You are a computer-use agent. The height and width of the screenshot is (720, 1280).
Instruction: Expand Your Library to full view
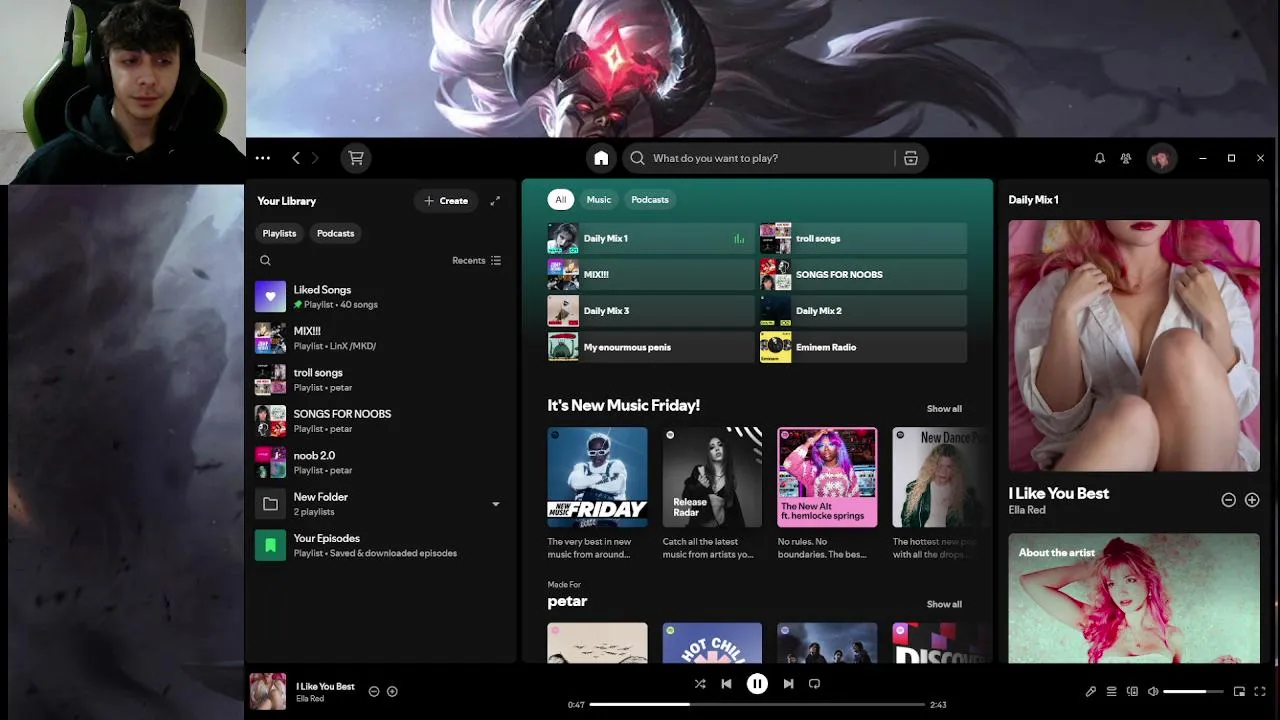pyautogui.click(x=495, y=201)
